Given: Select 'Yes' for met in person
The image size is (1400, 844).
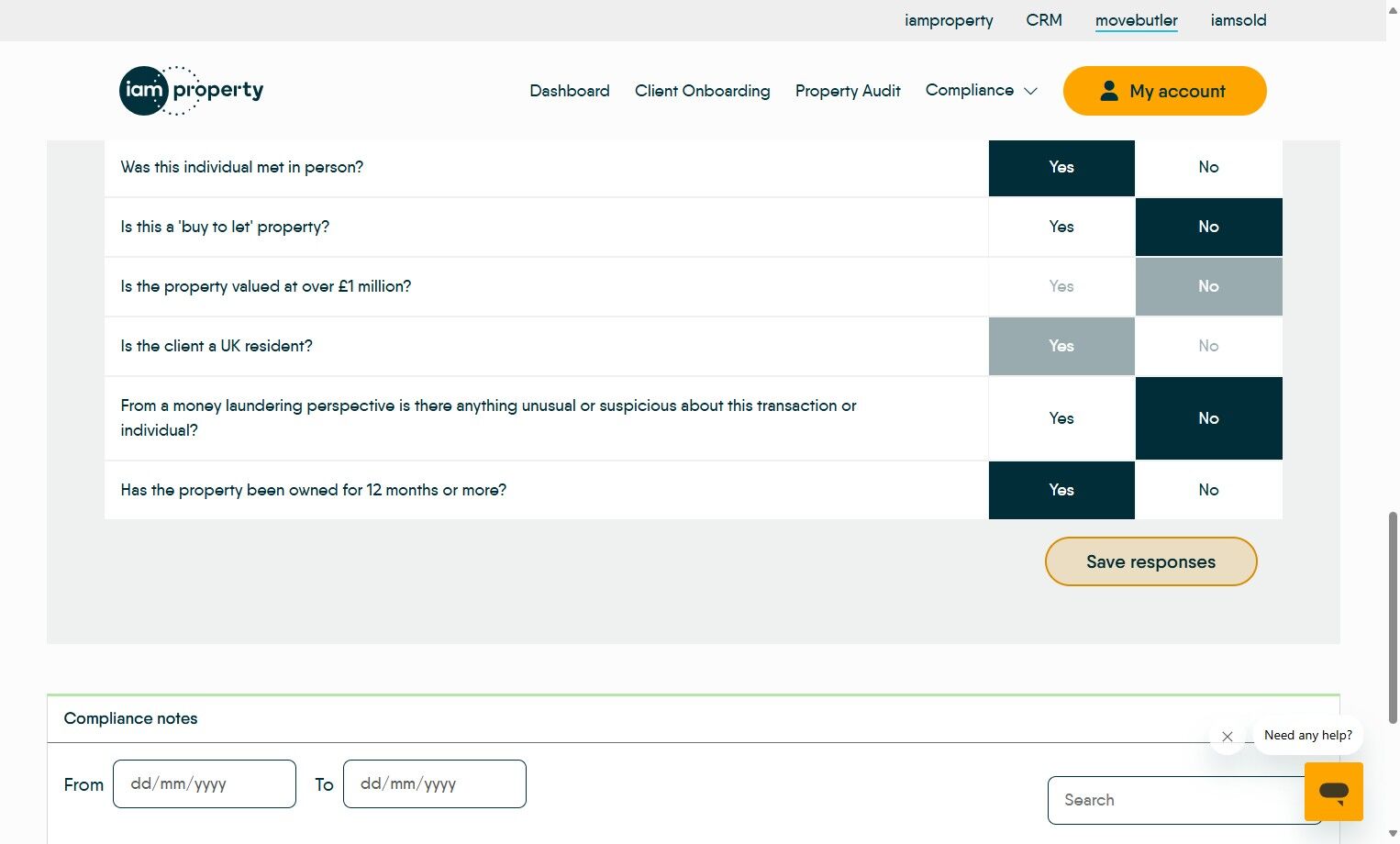Looking at the screenshot, I should 1061,167.
